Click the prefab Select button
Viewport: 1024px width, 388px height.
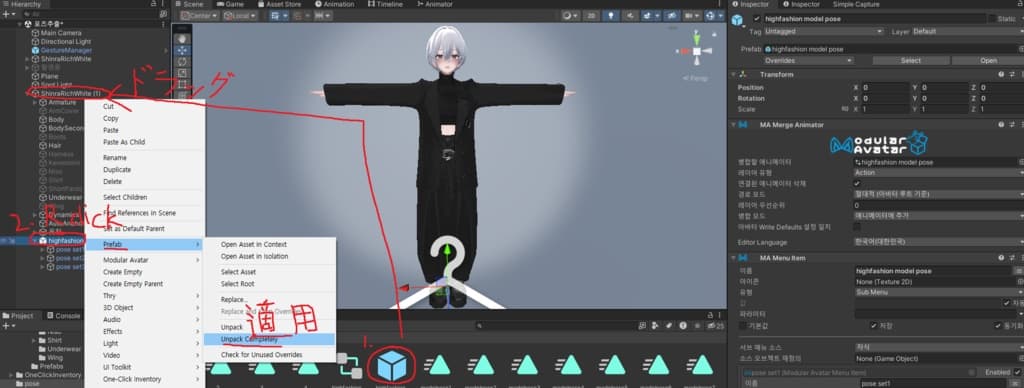[x=910, y=60]
